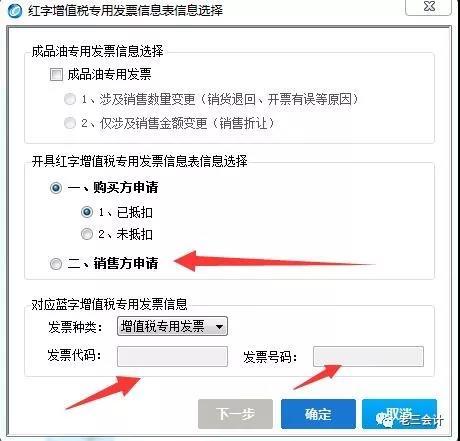Choose 购买方申请 radio button
The image size is (460, 441).
tap(56, 188)
